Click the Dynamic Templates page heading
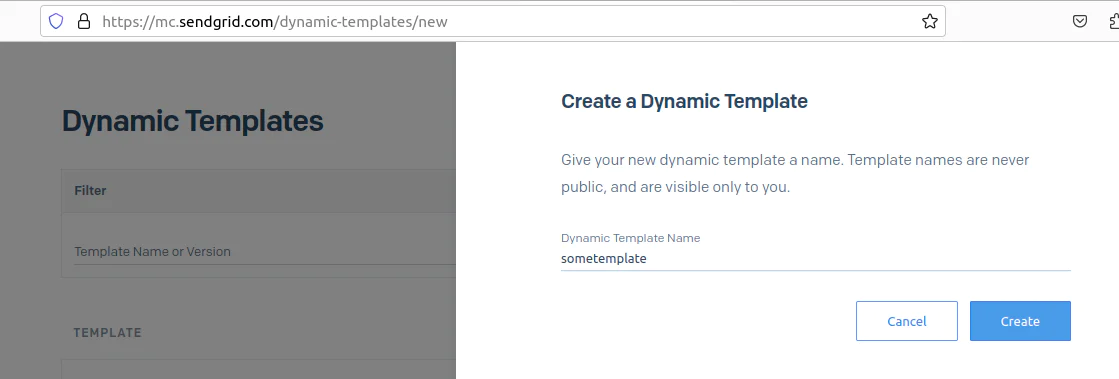The image size is (1119, 379). [193, 121]
